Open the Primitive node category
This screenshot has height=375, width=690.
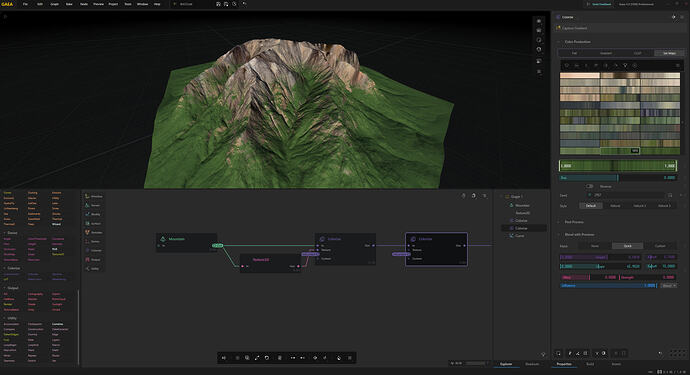[94, 196]
